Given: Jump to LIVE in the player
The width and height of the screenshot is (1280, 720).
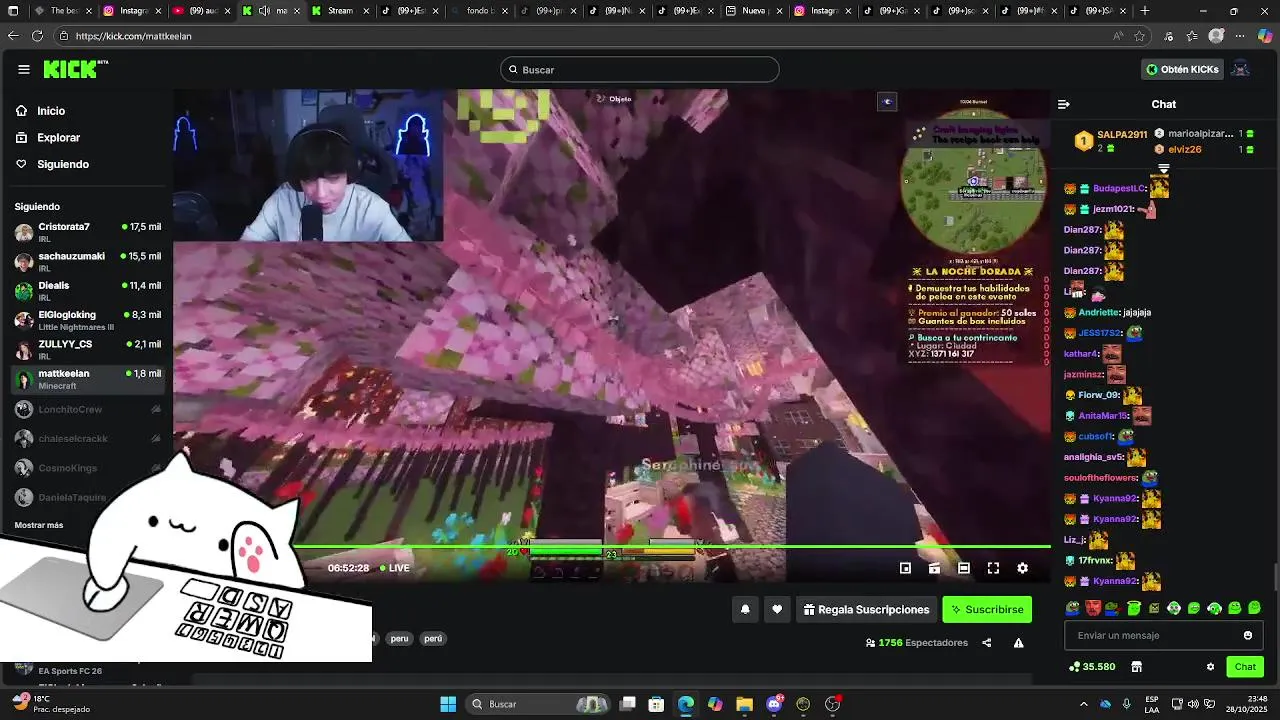Looking at the screenshot, I should click(x=394, y=568).
